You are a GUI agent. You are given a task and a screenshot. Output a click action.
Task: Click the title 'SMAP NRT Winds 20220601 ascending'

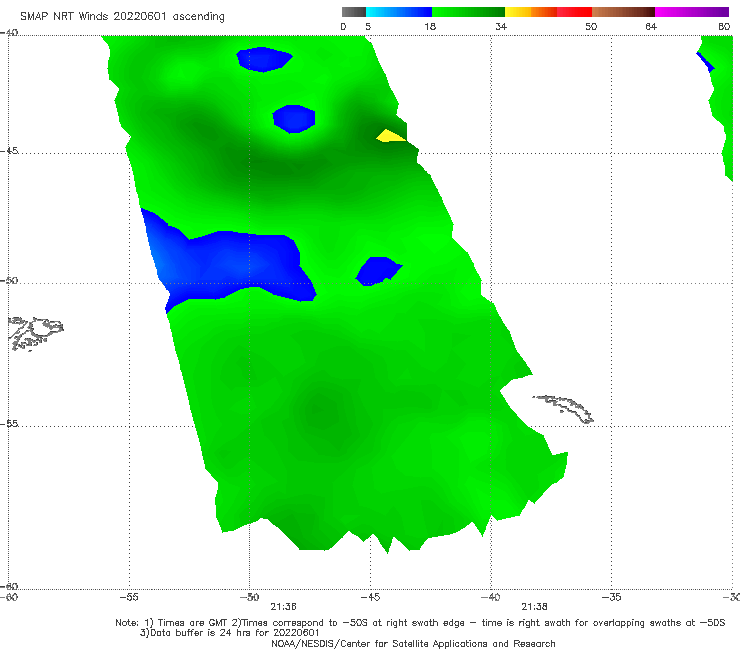[x=122, y=16]
